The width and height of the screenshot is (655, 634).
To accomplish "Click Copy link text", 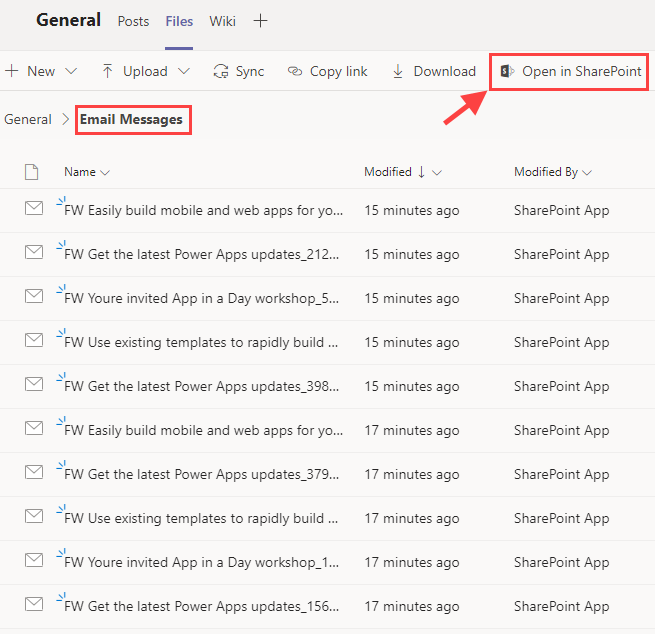I will point(339,71).
